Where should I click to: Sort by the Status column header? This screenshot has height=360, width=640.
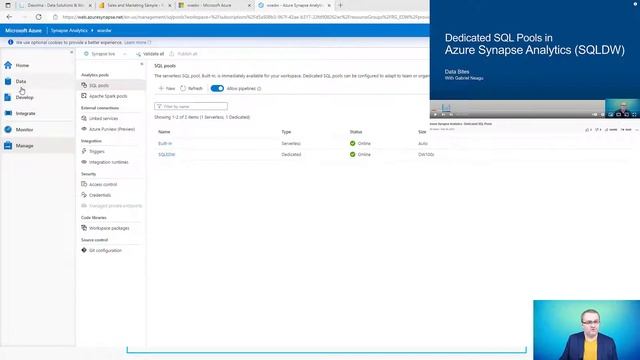pos(356,132)
